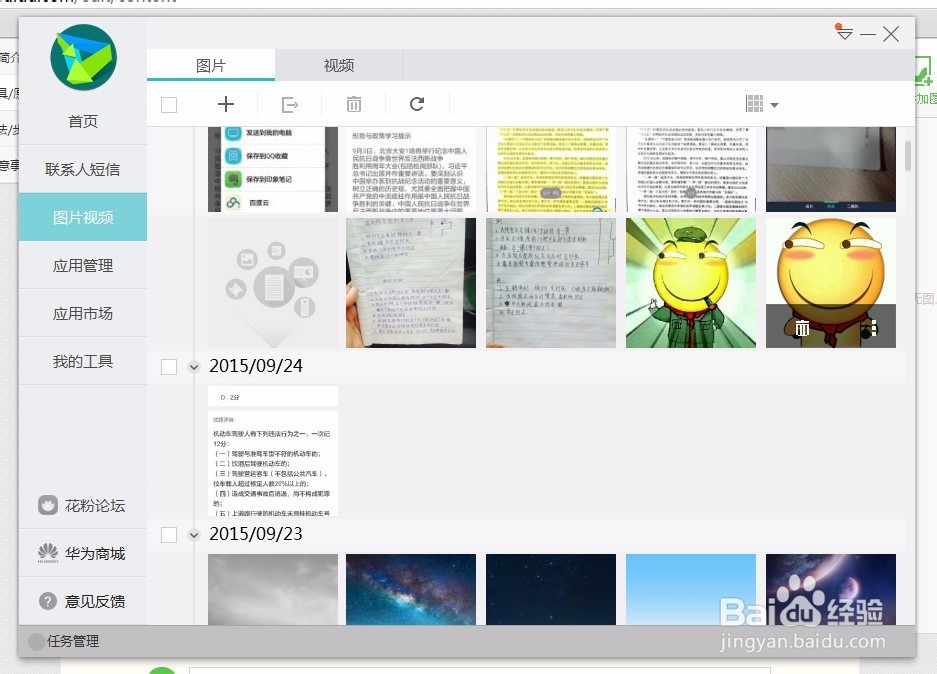Click trash icon on smiley thumbnail overlay
The width and height of the screenshot is (937, 674).
pyautogui.click(x=802, y=328)
